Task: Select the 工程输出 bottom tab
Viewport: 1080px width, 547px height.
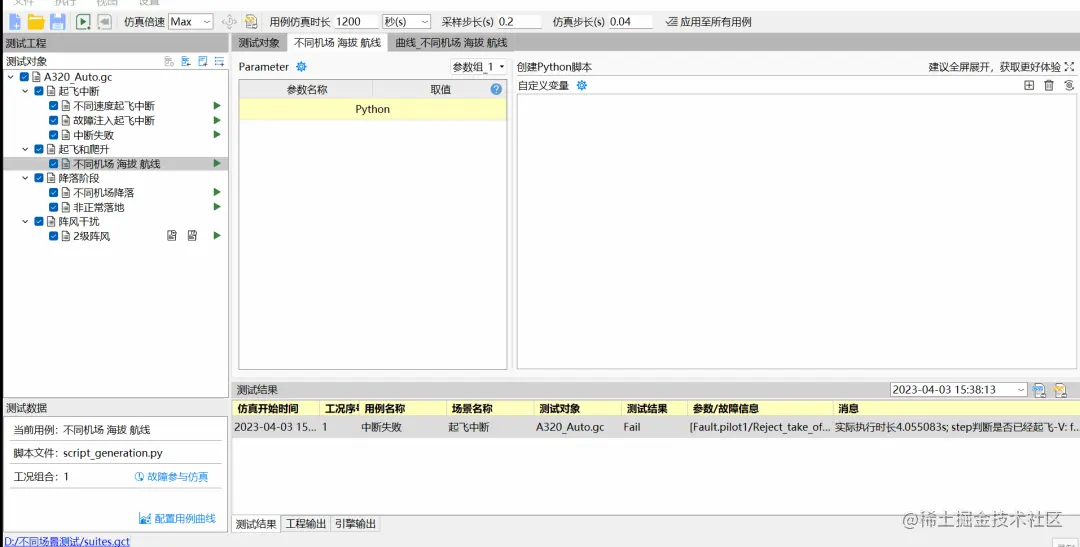Action: click(307, 524)
